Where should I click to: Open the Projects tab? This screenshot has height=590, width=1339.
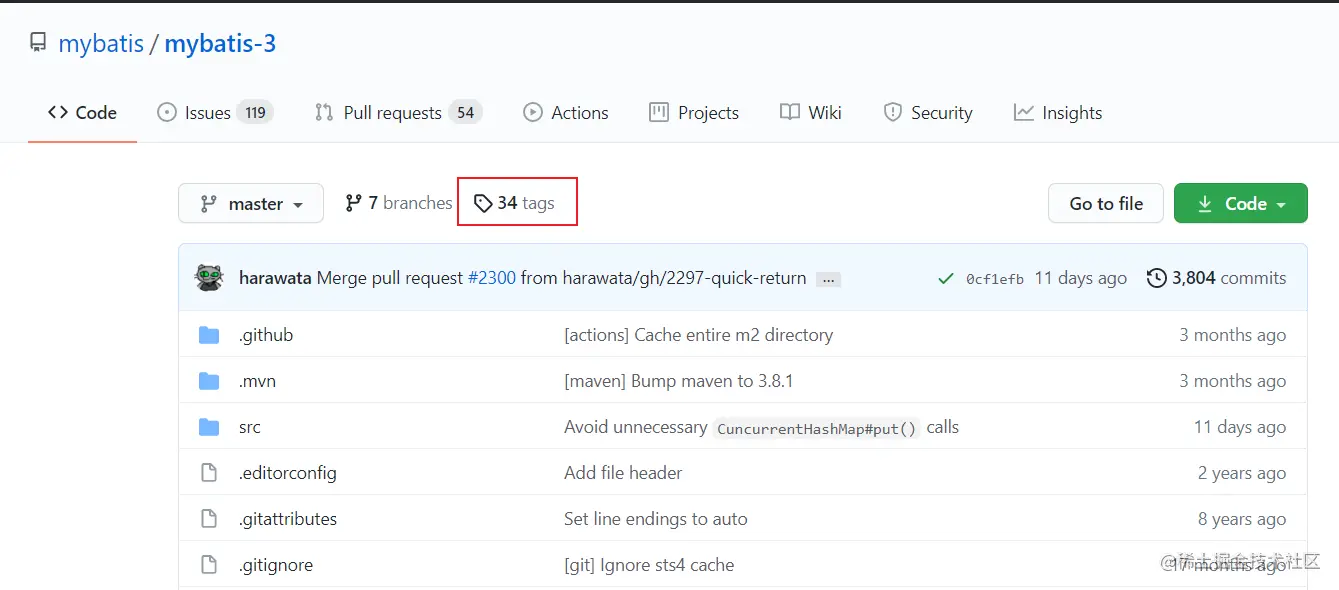[694, 113]
